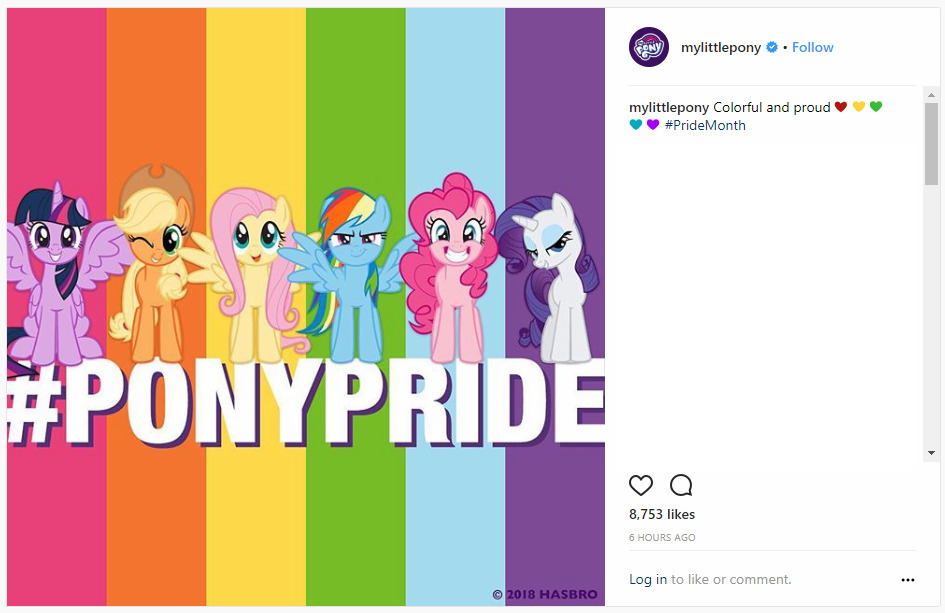Click the speech bubble comment icon
Screen dimensions: 945x613
point(681,486)
